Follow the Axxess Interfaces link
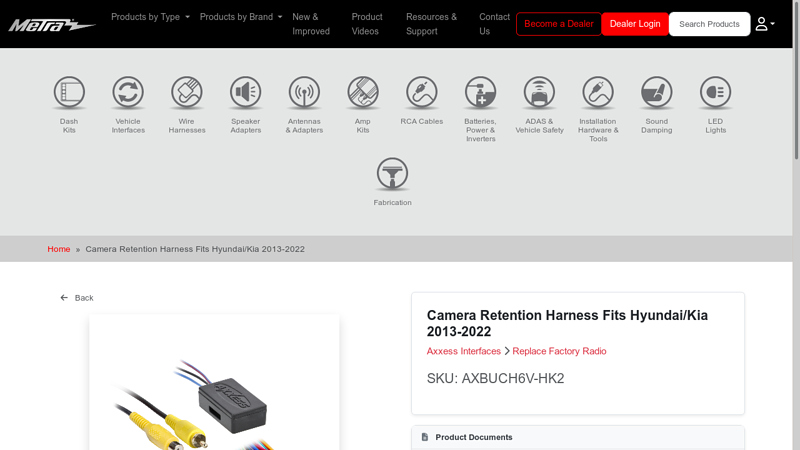Screen dimensions: 800x450 coord(463,351)
